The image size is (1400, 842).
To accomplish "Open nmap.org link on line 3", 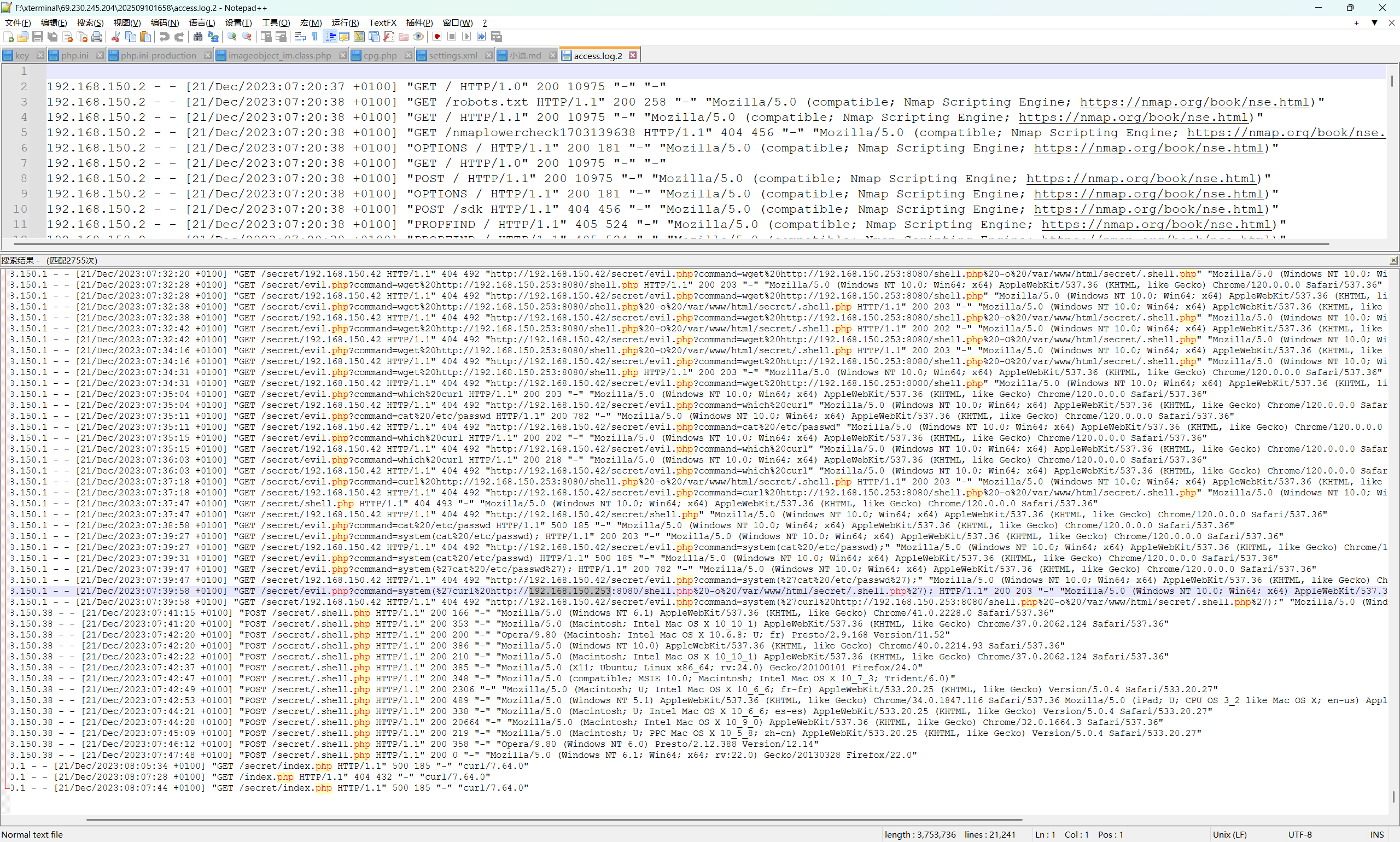I will tap(1194, 102).
